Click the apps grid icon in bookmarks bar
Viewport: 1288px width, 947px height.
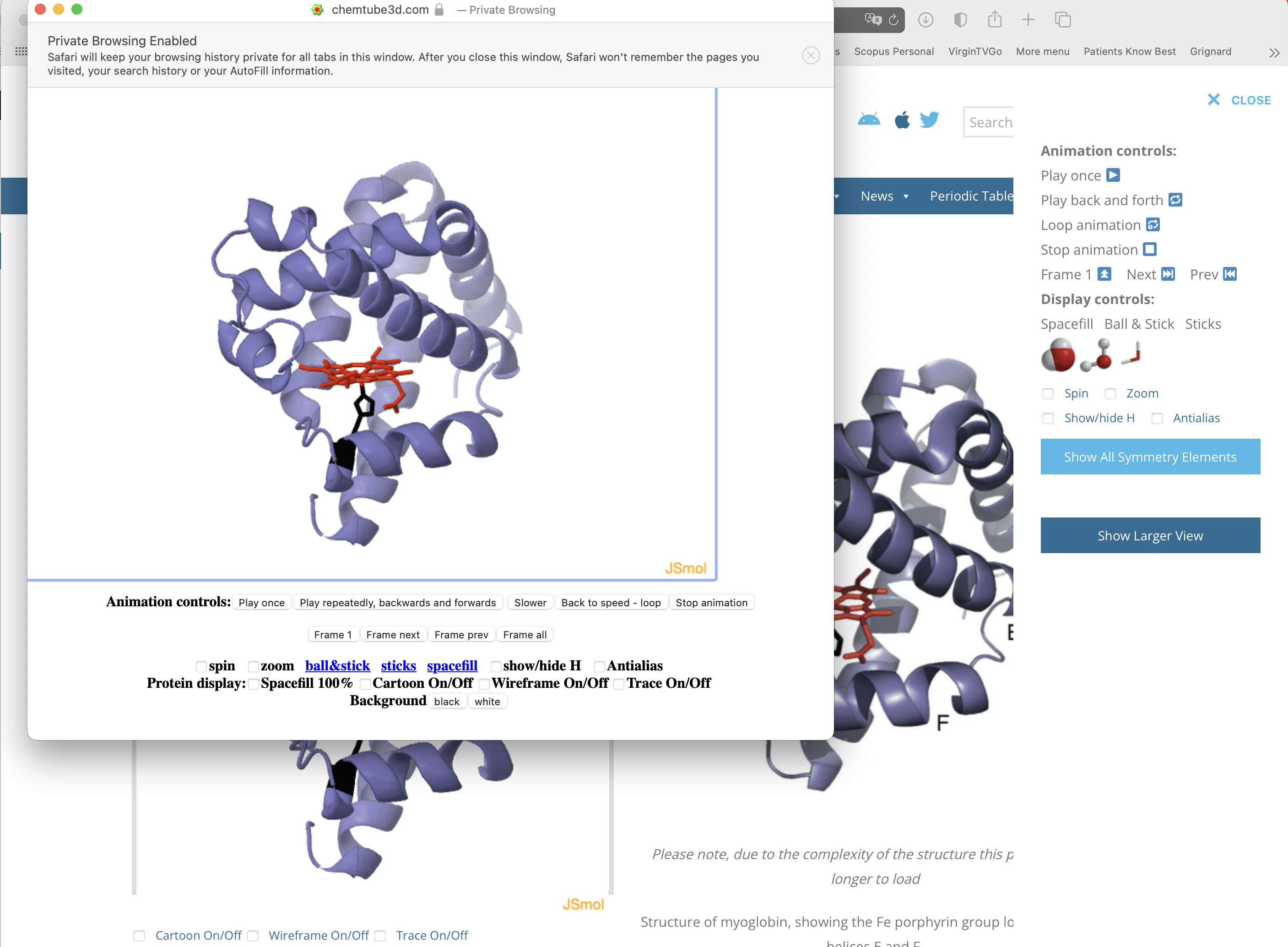(21, 51)
